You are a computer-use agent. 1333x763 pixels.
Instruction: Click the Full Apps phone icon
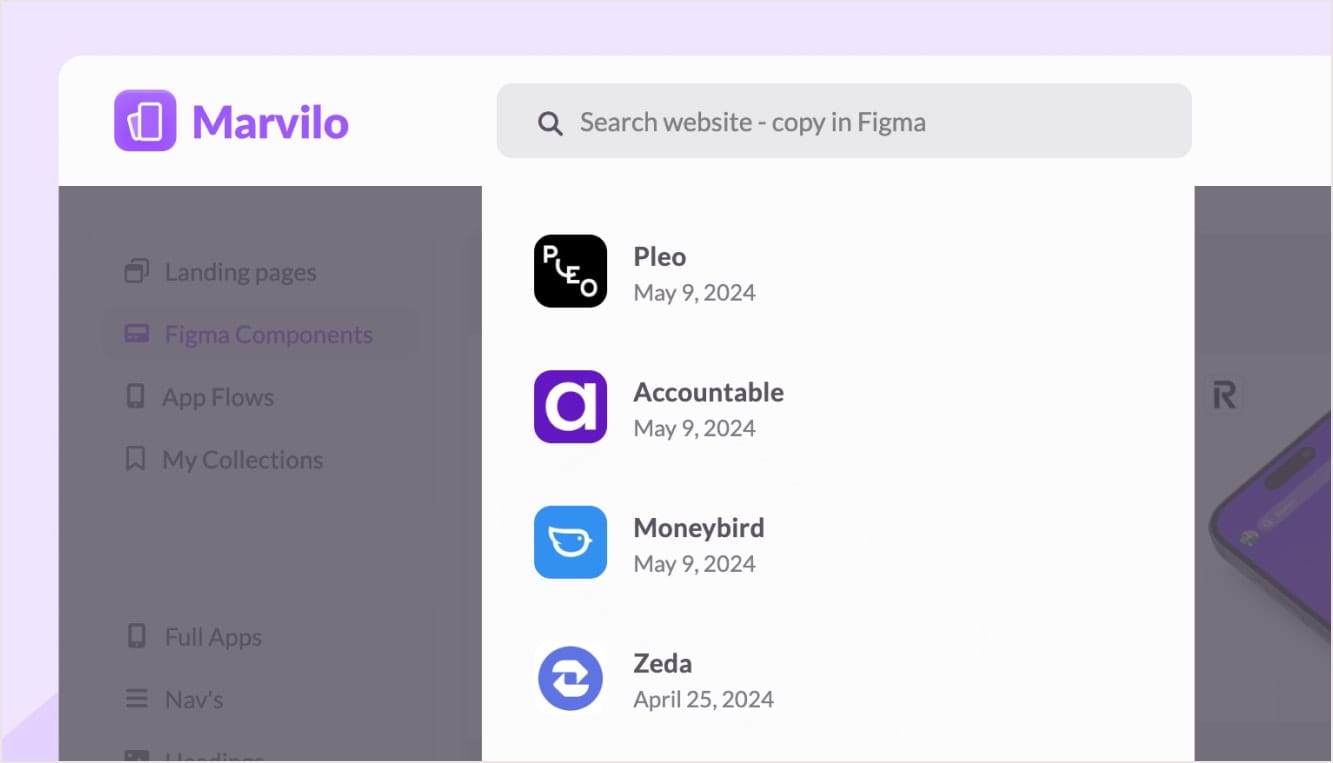(137, 636)
